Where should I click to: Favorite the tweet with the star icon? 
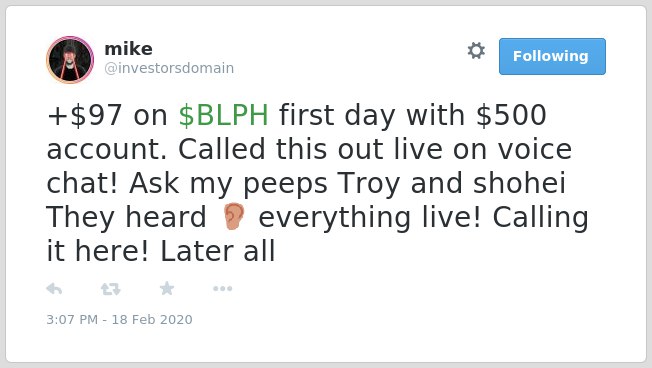(167, 288)
